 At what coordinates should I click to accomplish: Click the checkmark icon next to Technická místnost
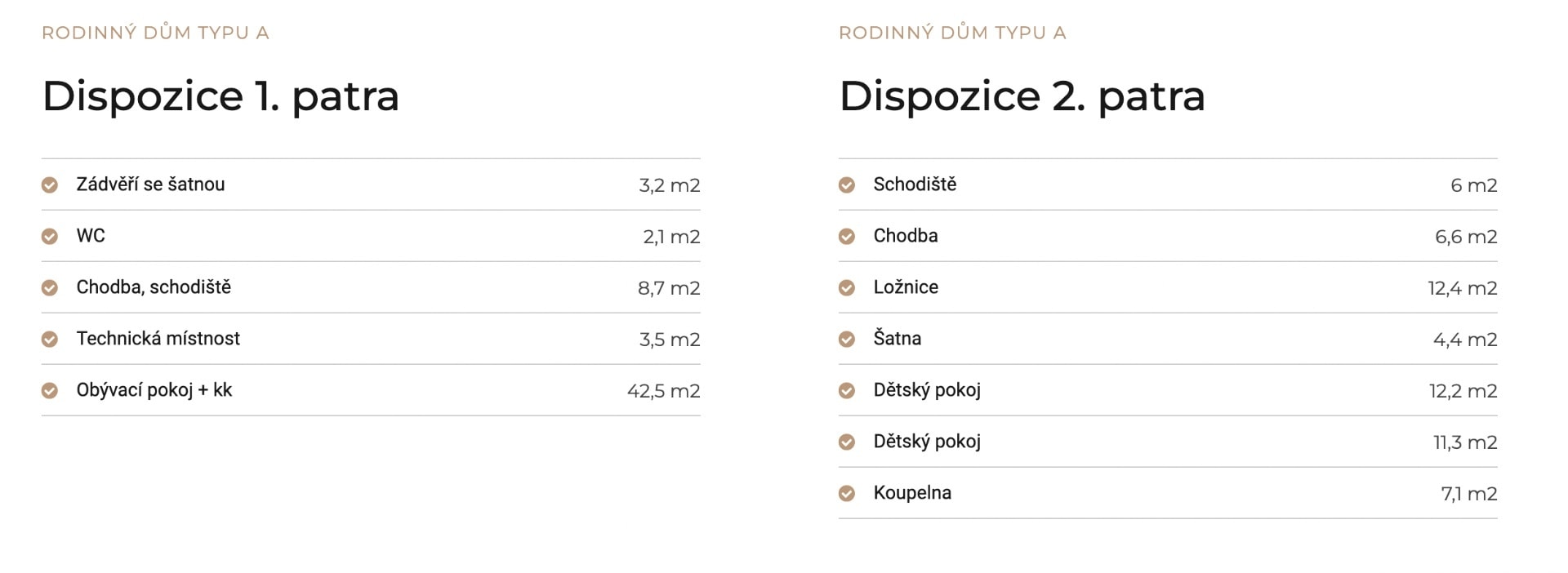(50, 340)
